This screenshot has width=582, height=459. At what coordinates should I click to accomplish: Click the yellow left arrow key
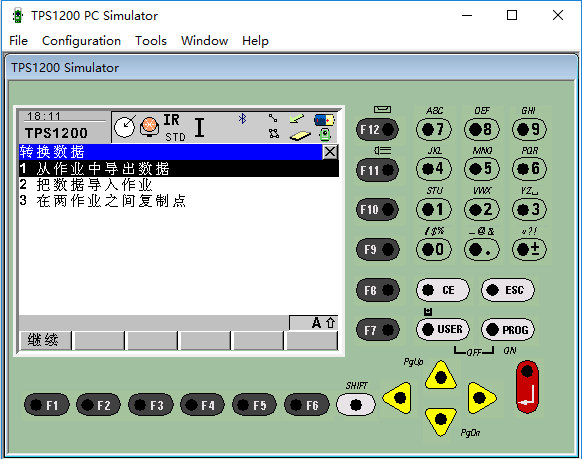398,398
